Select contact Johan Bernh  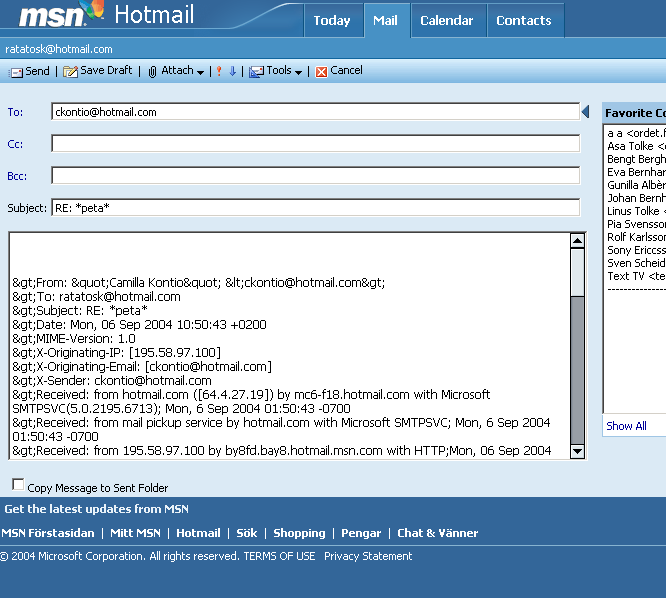click(636, 198)
